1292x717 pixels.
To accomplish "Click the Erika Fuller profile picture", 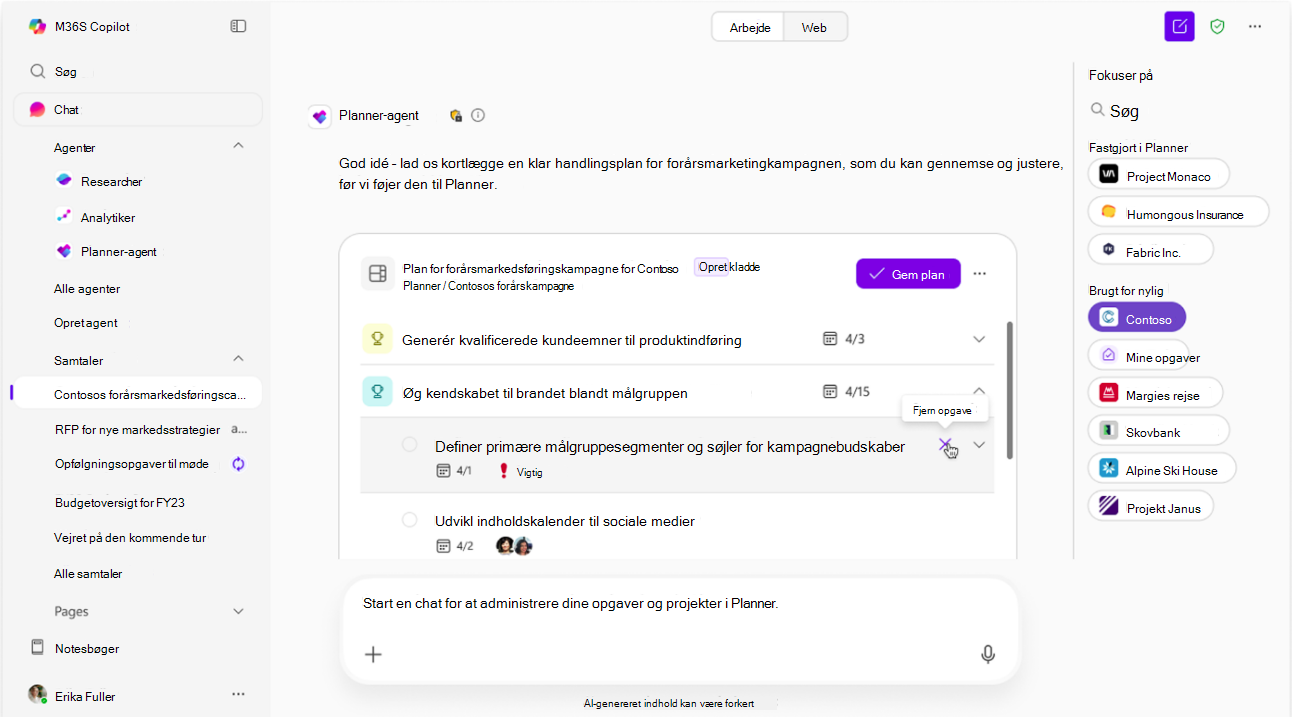I will pos(37,694).
